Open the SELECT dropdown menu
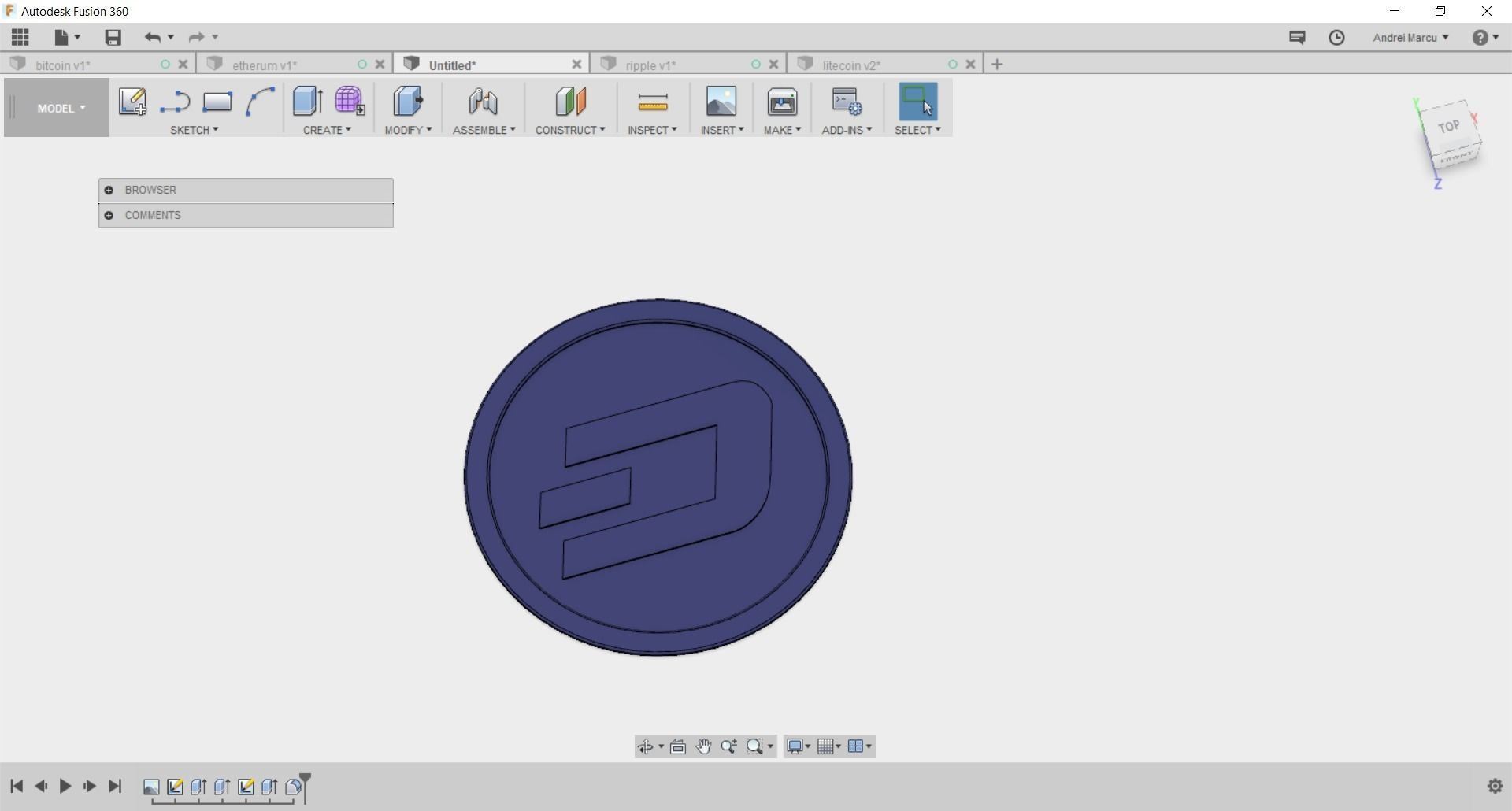This screenshot has height=811, width=1512. point(917,130)
